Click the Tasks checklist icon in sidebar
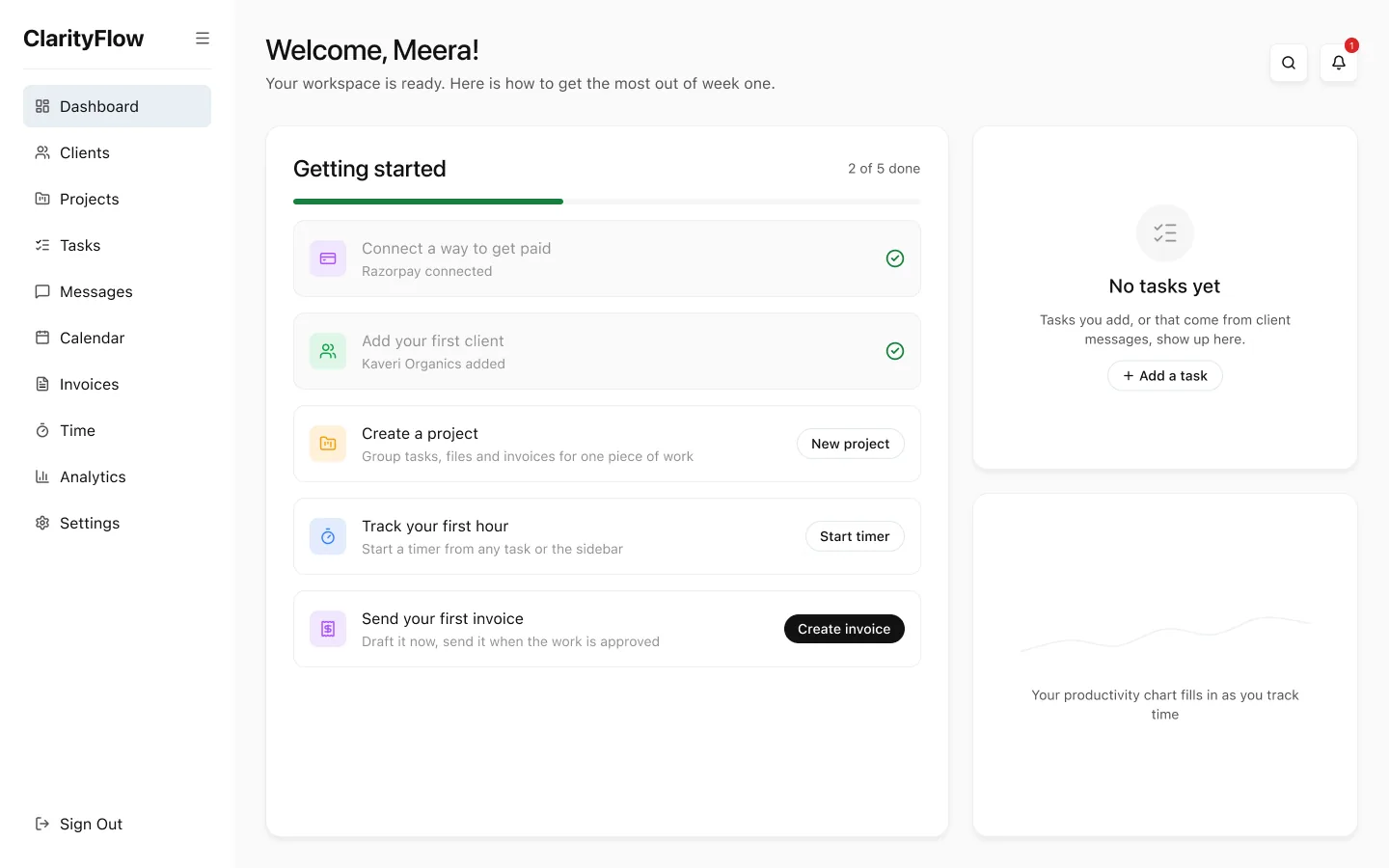This screenshot has width=1389, height=868. pos(42,245)
